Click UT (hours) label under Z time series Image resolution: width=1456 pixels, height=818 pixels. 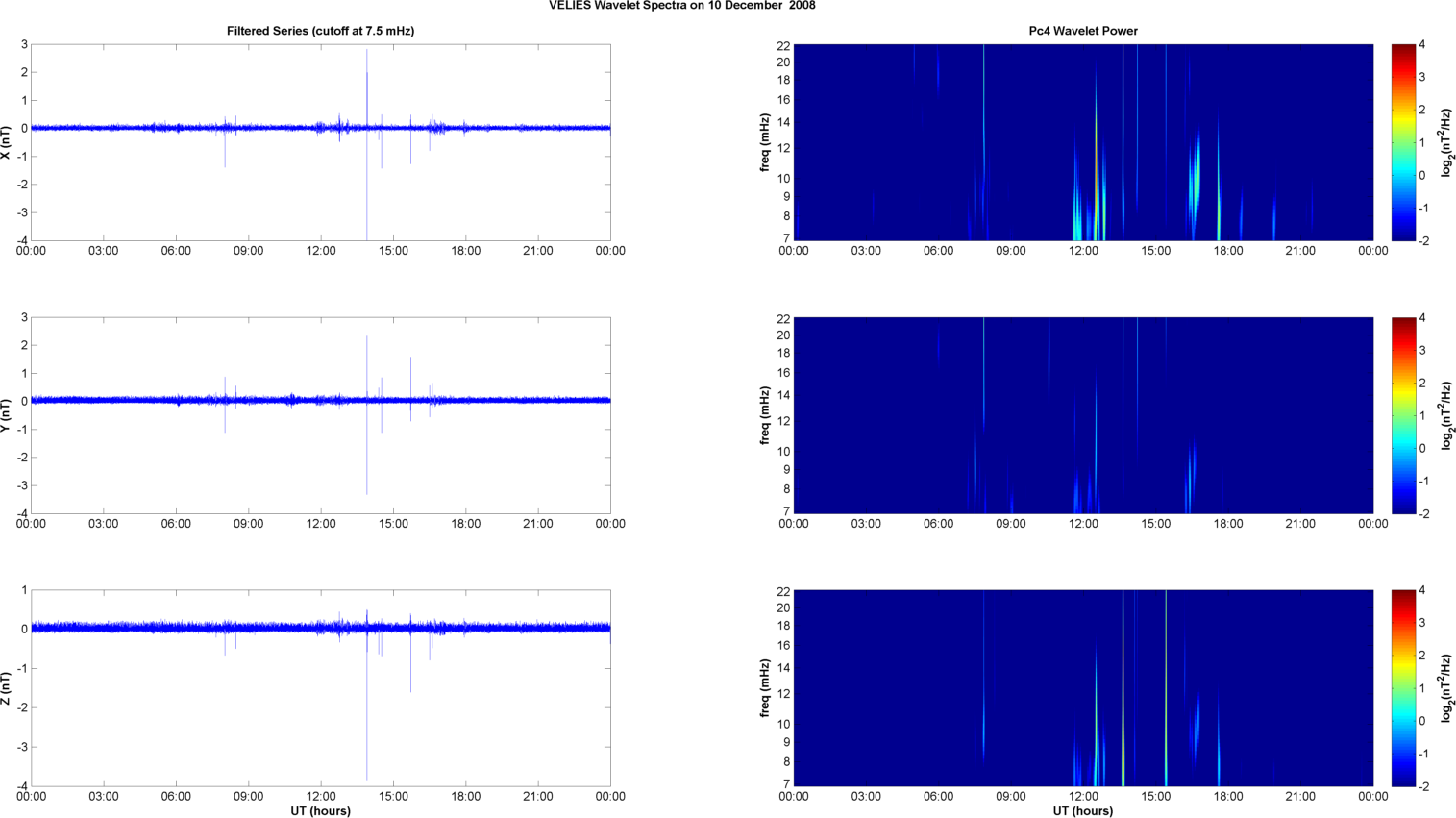320,811
